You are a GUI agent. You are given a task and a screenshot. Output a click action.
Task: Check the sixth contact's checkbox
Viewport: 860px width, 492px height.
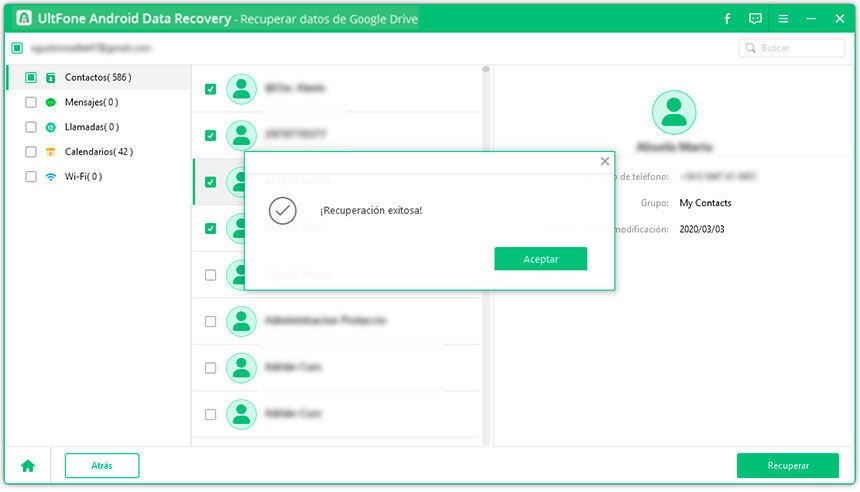[x=210, y=321]
